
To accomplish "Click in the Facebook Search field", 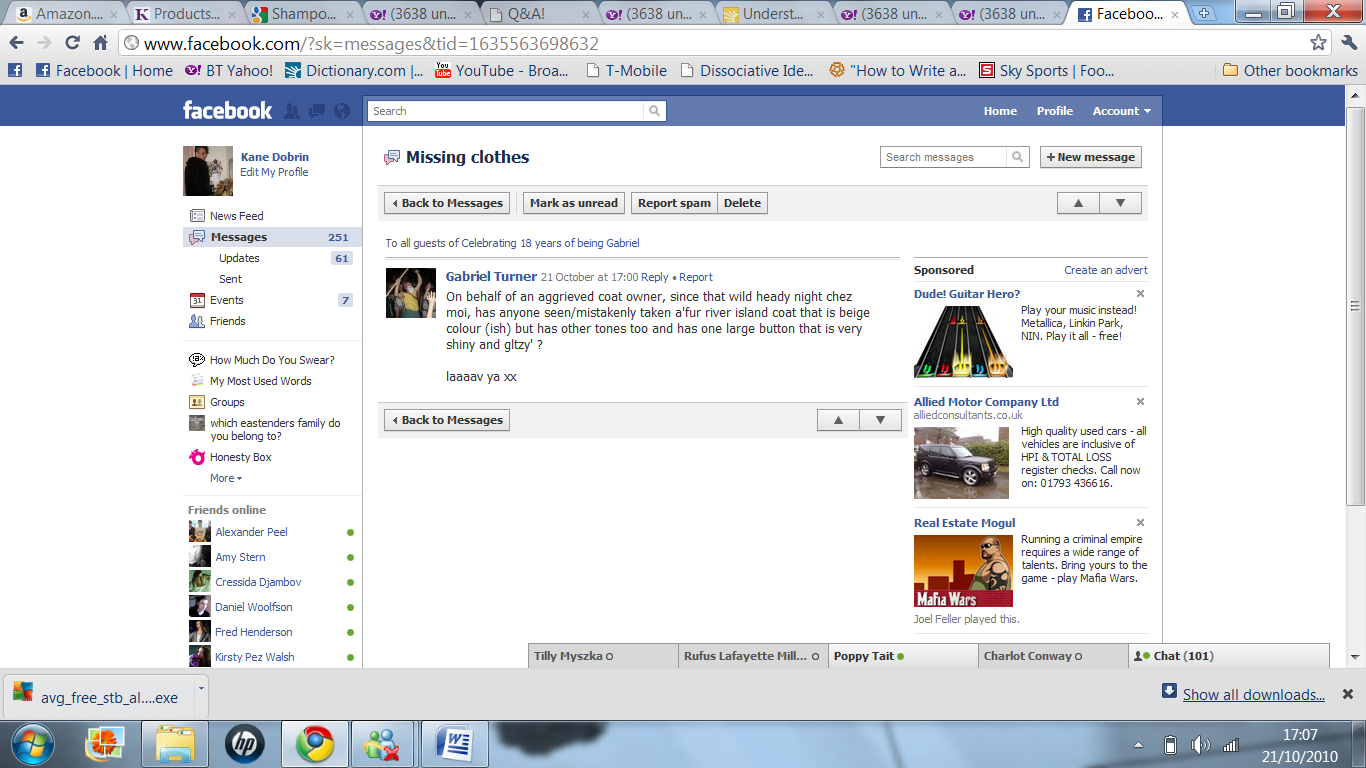I will [506, 111].
